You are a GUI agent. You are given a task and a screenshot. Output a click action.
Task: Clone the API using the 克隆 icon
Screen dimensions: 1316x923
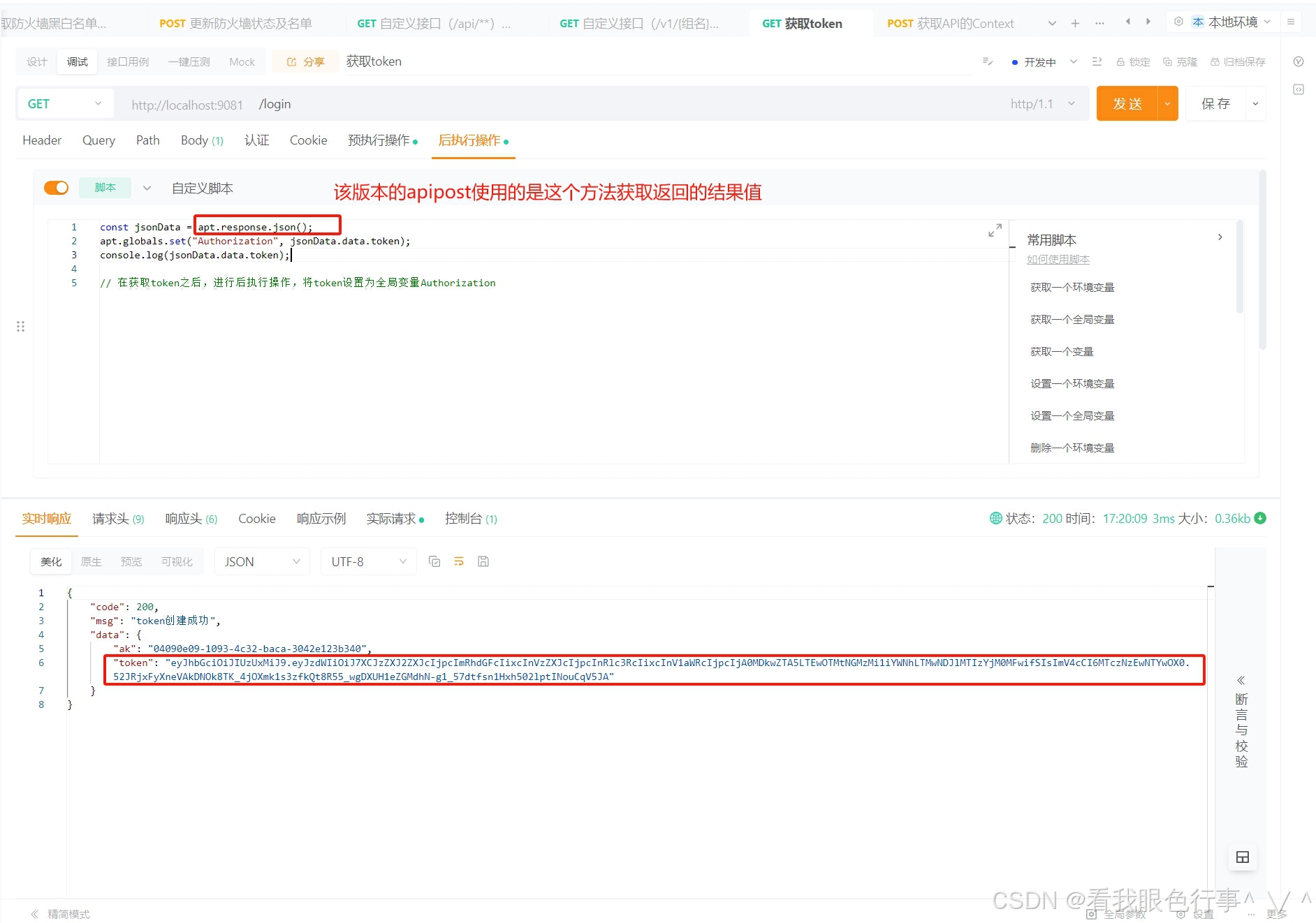click(x=1180, y=61)
